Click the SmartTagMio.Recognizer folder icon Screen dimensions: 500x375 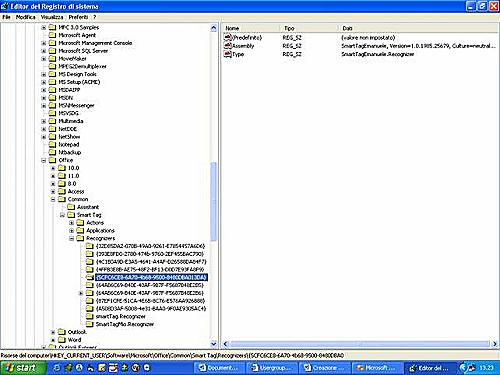pos(90,324)
